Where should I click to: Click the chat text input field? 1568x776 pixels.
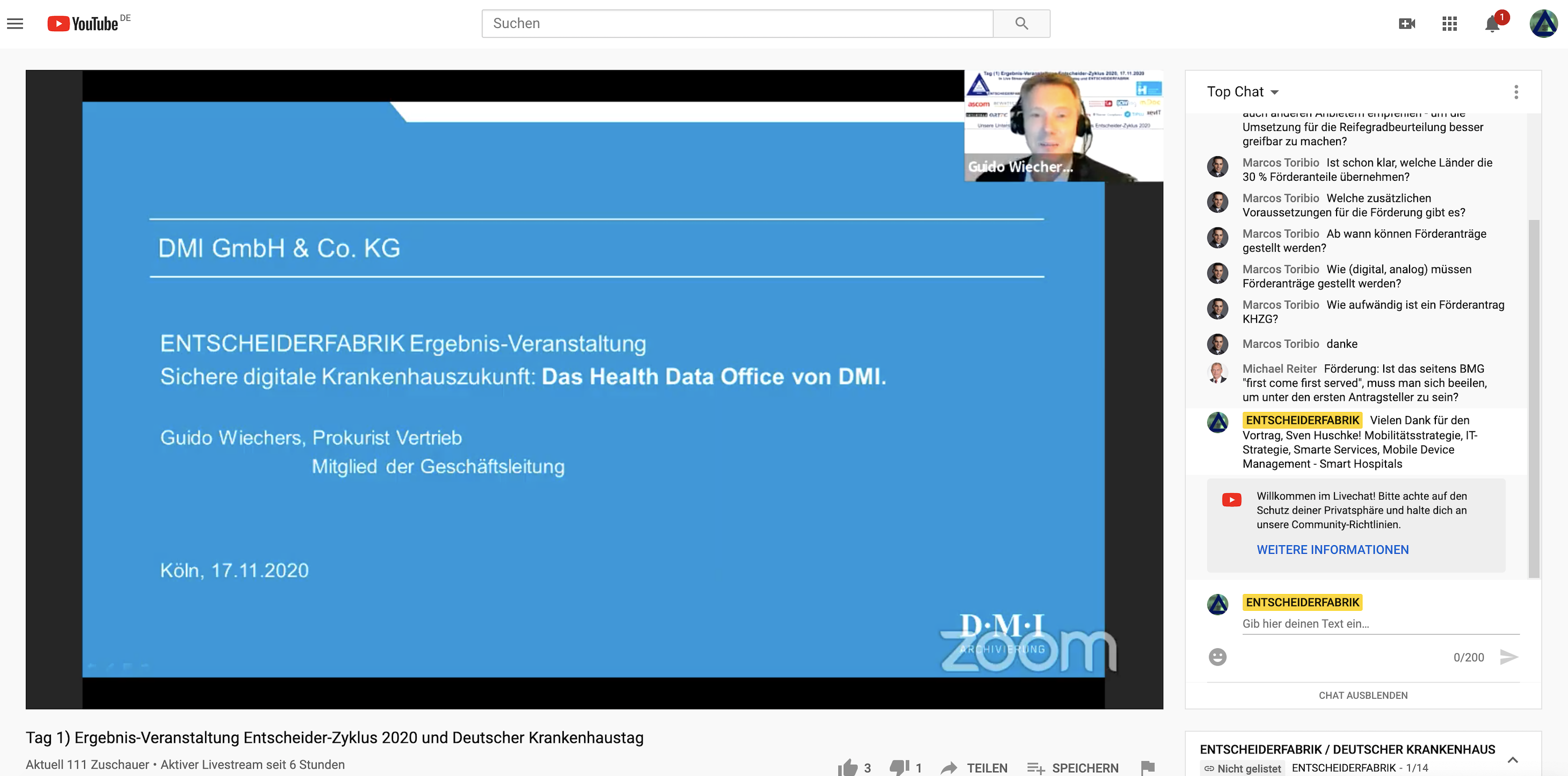tap(1381, 624)
